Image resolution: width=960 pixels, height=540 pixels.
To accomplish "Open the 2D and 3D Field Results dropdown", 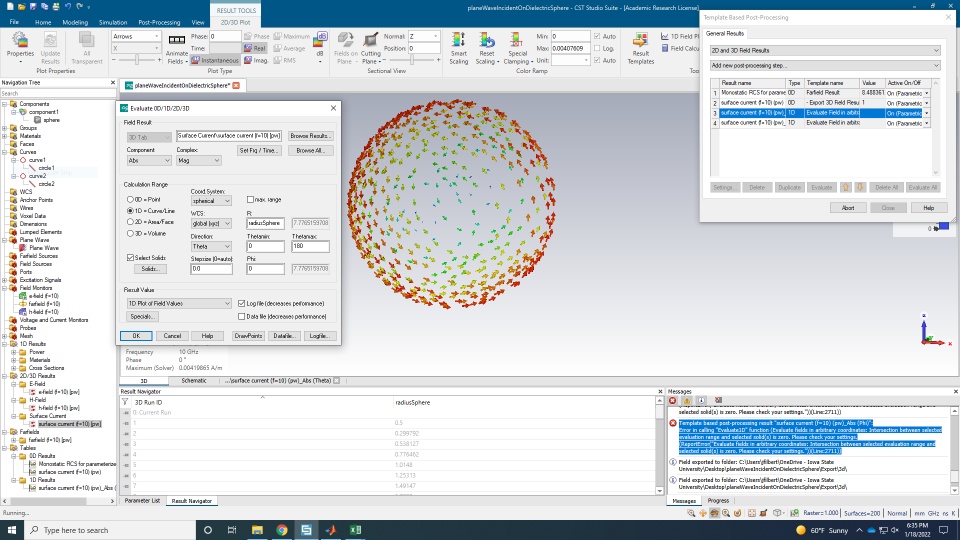I will pyautogui.click(x=825, y=50).
